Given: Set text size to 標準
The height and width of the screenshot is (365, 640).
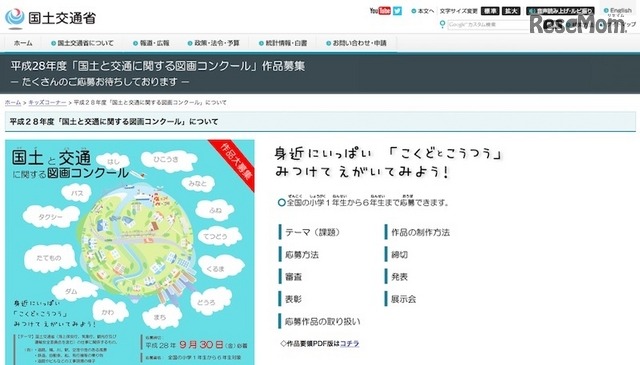Looking at the screenshot, I should tap(490, 11).
